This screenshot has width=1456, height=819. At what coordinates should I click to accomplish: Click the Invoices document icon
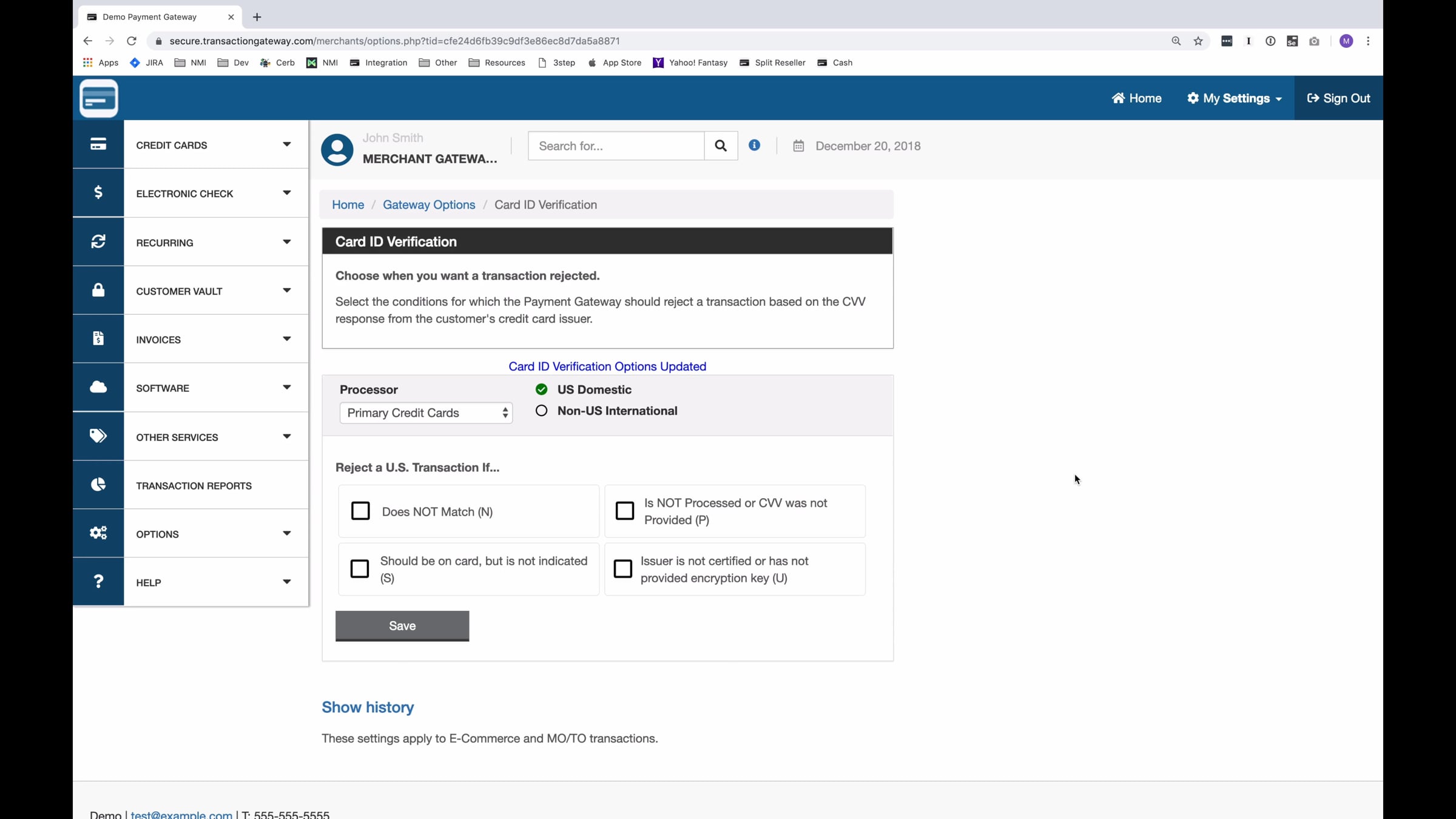click(x=98, y=339)
